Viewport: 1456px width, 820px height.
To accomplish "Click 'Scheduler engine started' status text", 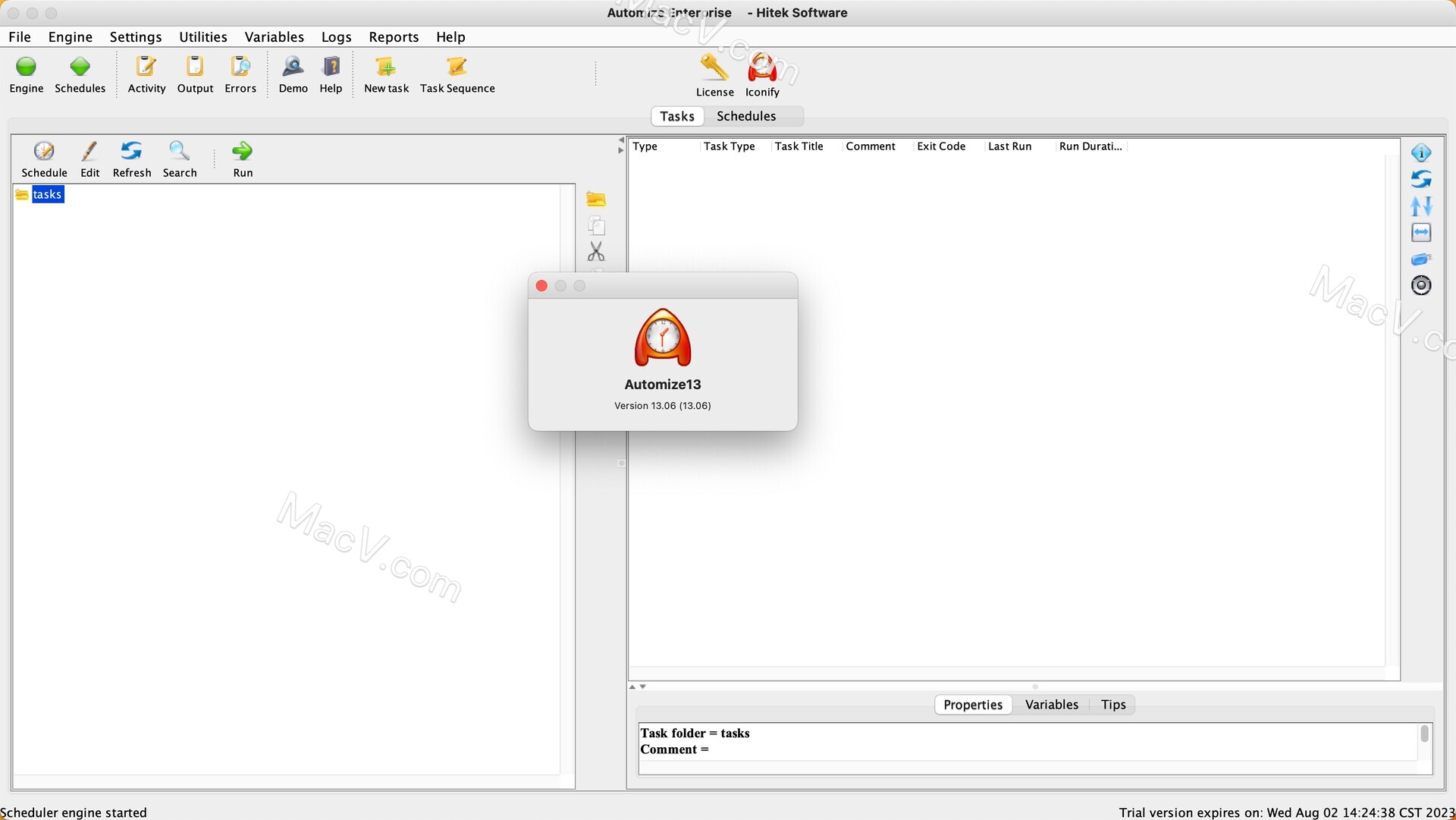I will coord(74,812).
